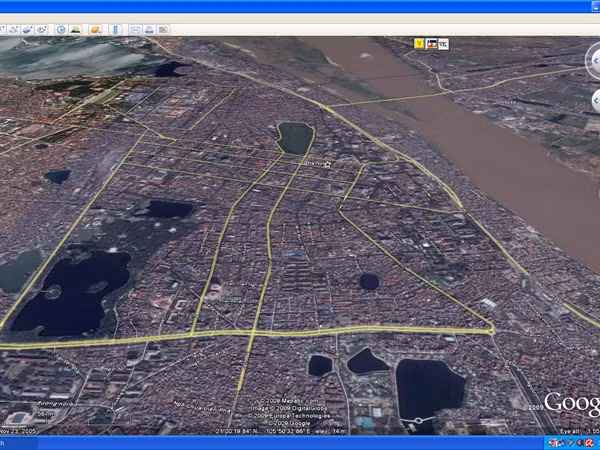Click the middle floating input-toolbar icon
Screen dimensions: 600x450
431,44
